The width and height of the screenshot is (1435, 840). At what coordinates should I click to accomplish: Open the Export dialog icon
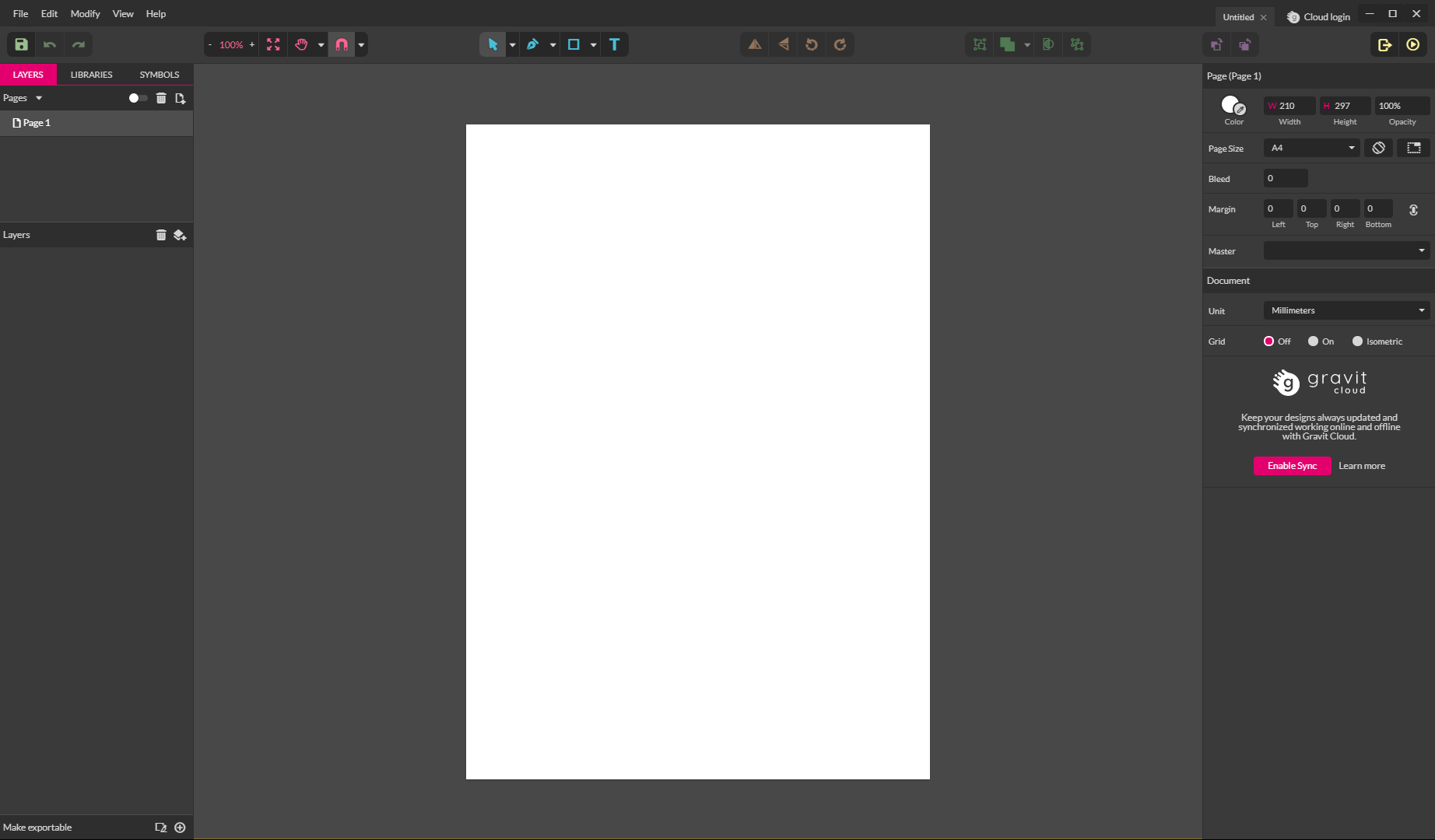pos(1384,44)
